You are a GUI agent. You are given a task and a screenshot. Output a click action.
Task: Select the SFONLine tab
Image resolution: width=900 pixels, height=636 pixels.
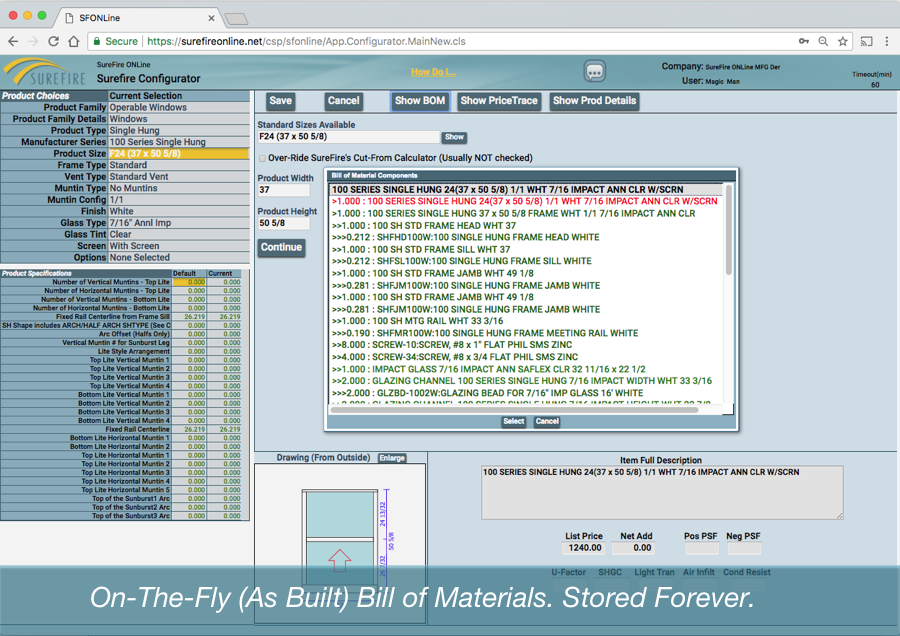pos(138,18)
